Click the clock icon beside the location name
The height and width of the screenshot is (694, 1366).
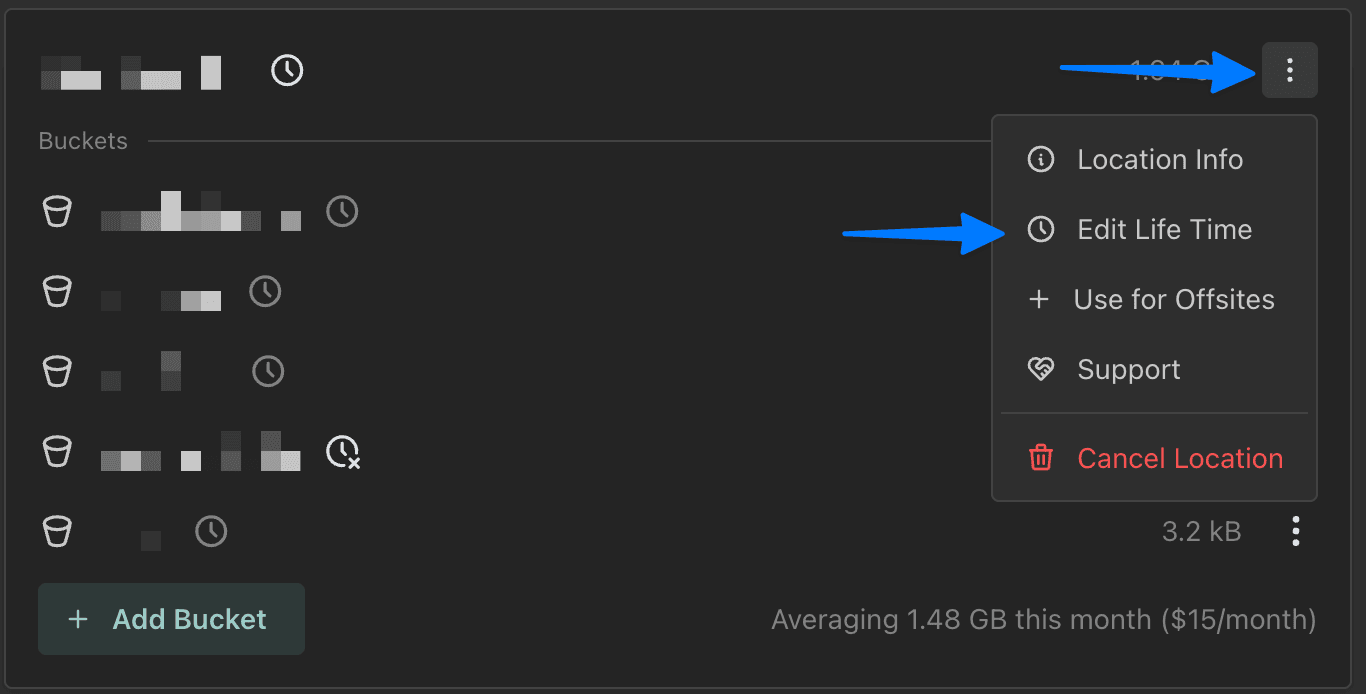coord(287,70)
